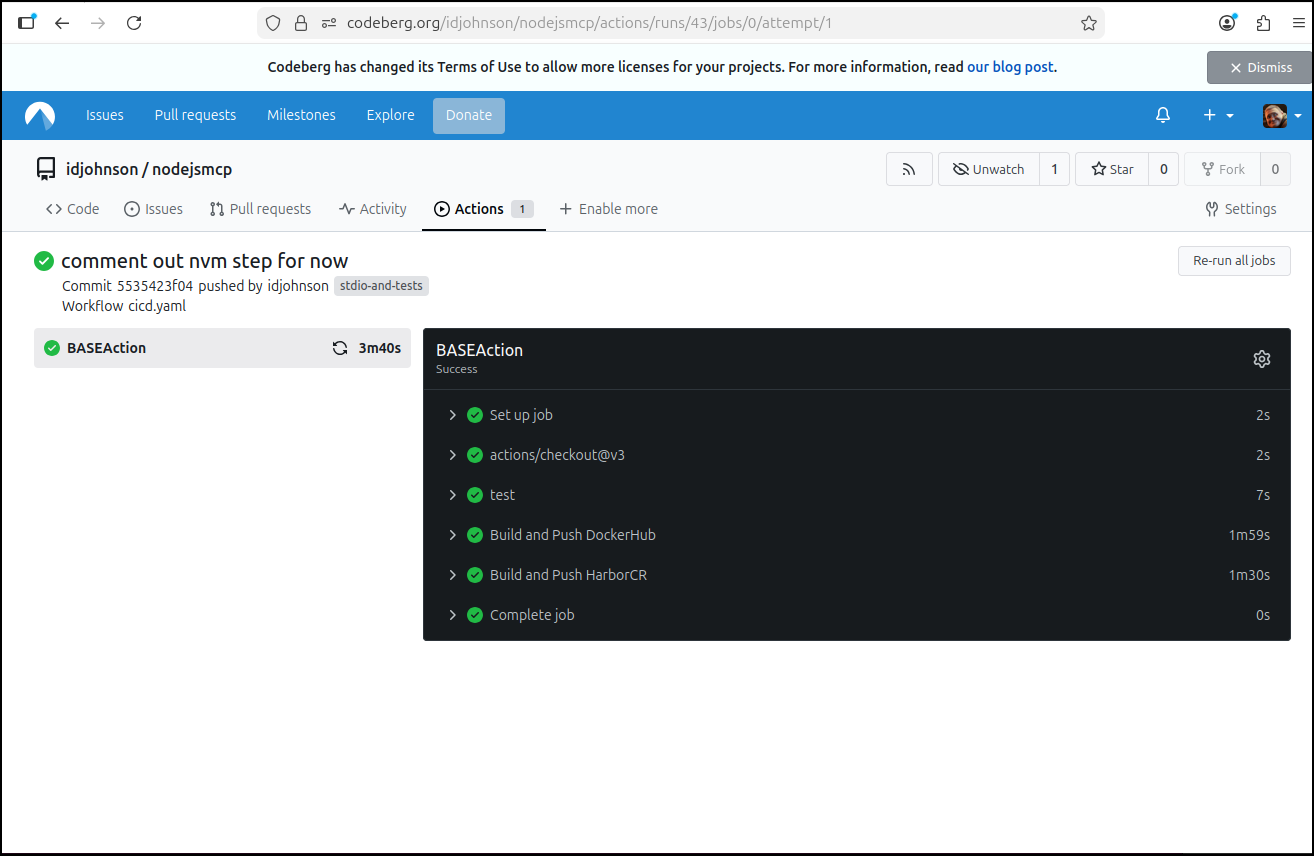Click the browser URL address field
Viewport: 1314px width, 856px height.
click(700, 23)
